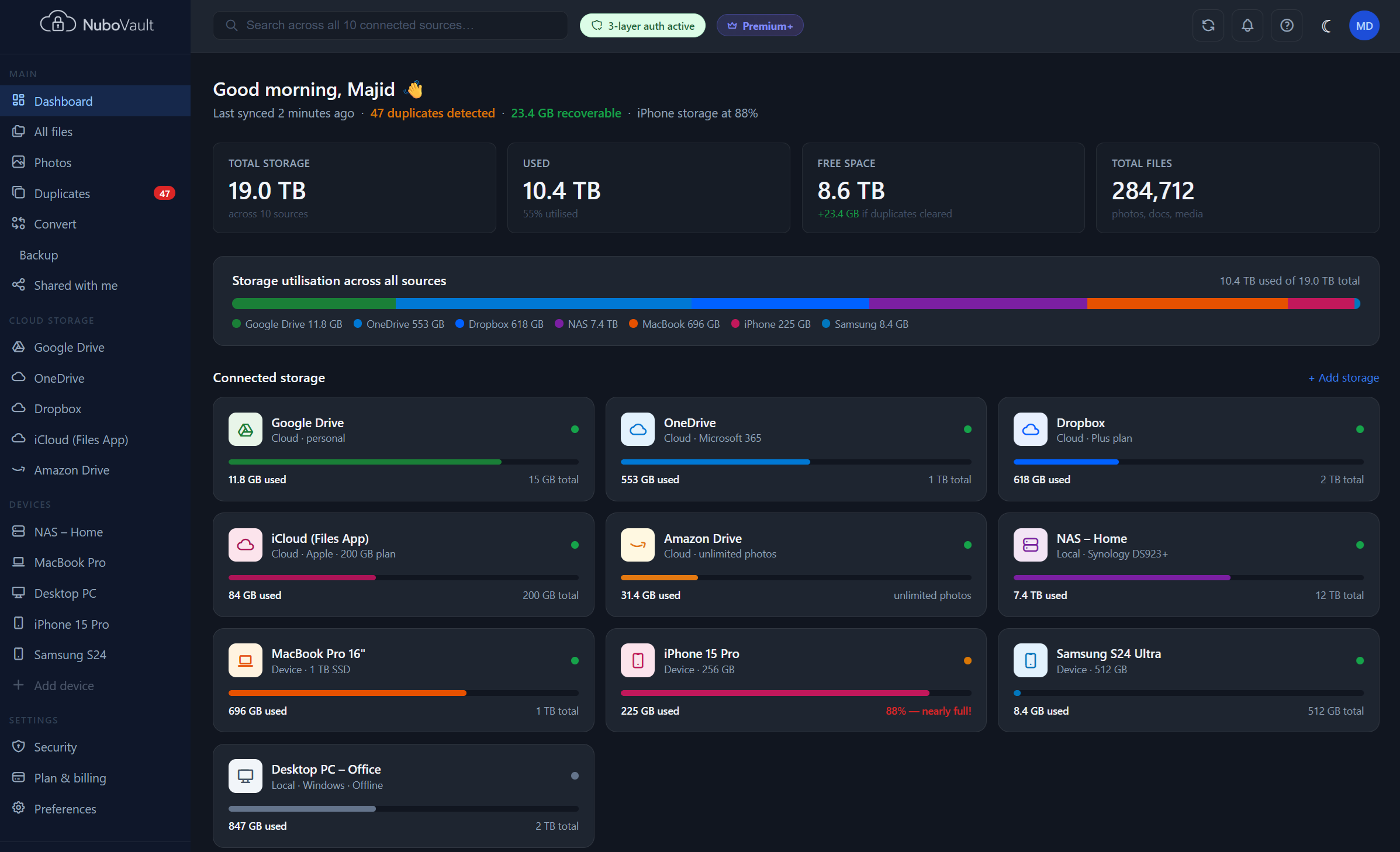Click Amazon Drive card icon

point(638,545)
